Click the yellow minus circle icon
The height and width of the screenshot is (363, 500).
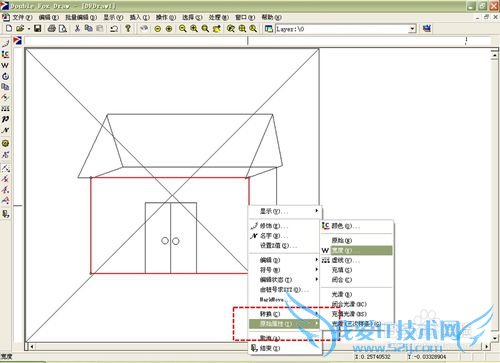(x=158, y=29)
